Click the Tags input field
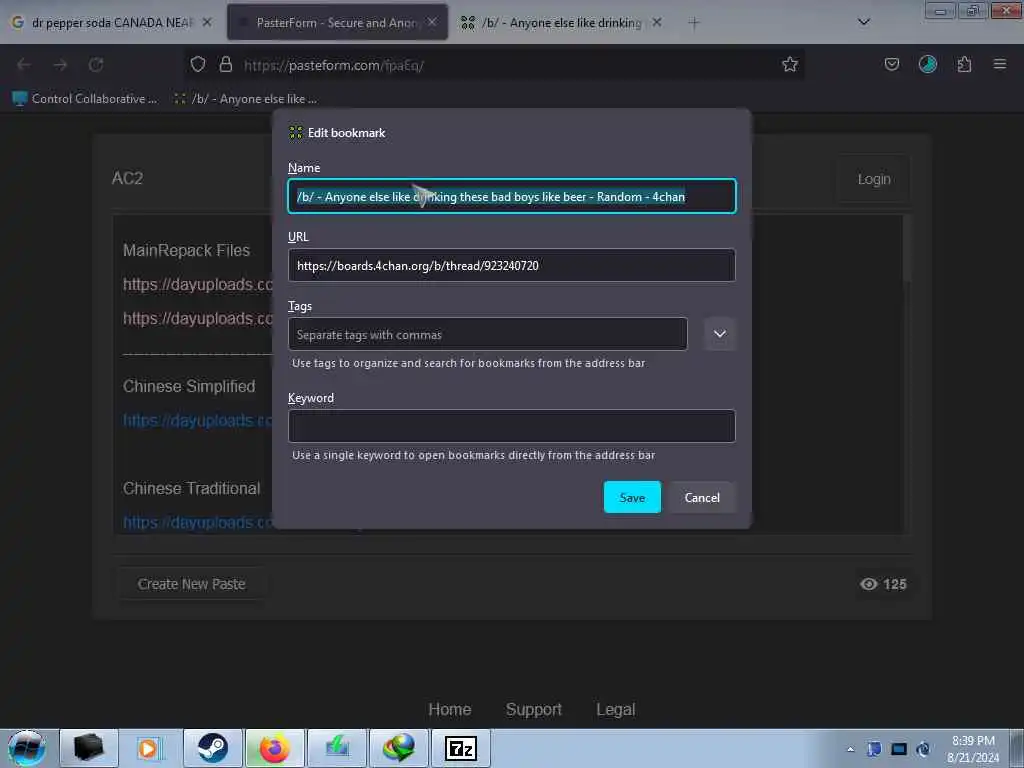1024x768 pixels. coord(487,334)
